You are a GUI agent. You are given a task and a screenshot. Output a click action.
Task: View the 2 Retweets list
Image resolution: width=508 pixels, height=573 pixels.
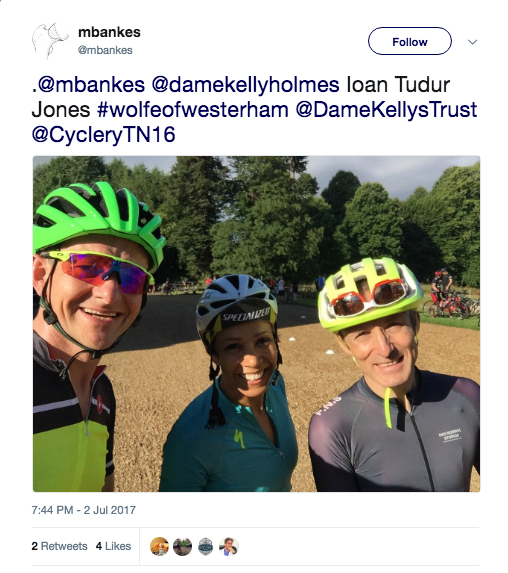coord(60,546)
